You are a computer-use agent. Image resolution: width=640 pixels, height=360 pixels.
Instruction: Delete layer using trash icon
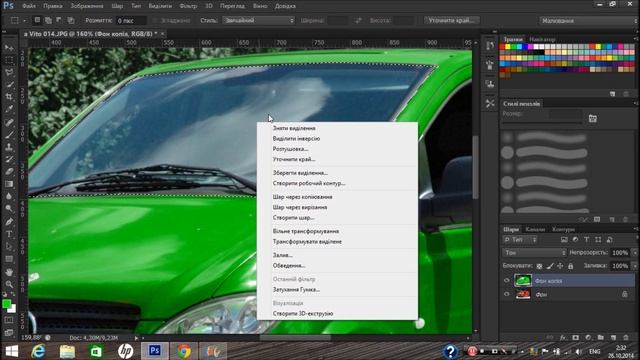626,338
